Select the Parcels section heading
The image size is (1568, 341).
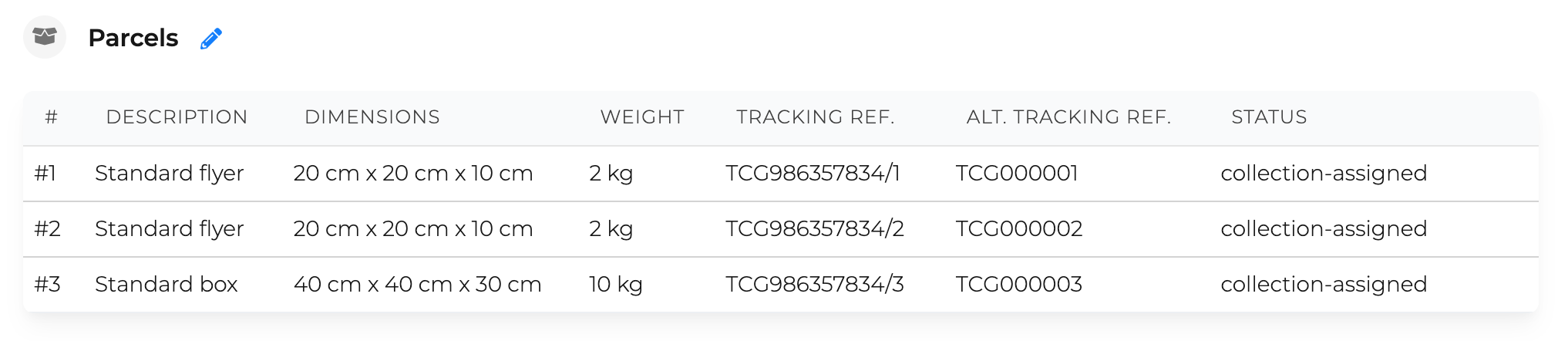(x=133, y=38)
